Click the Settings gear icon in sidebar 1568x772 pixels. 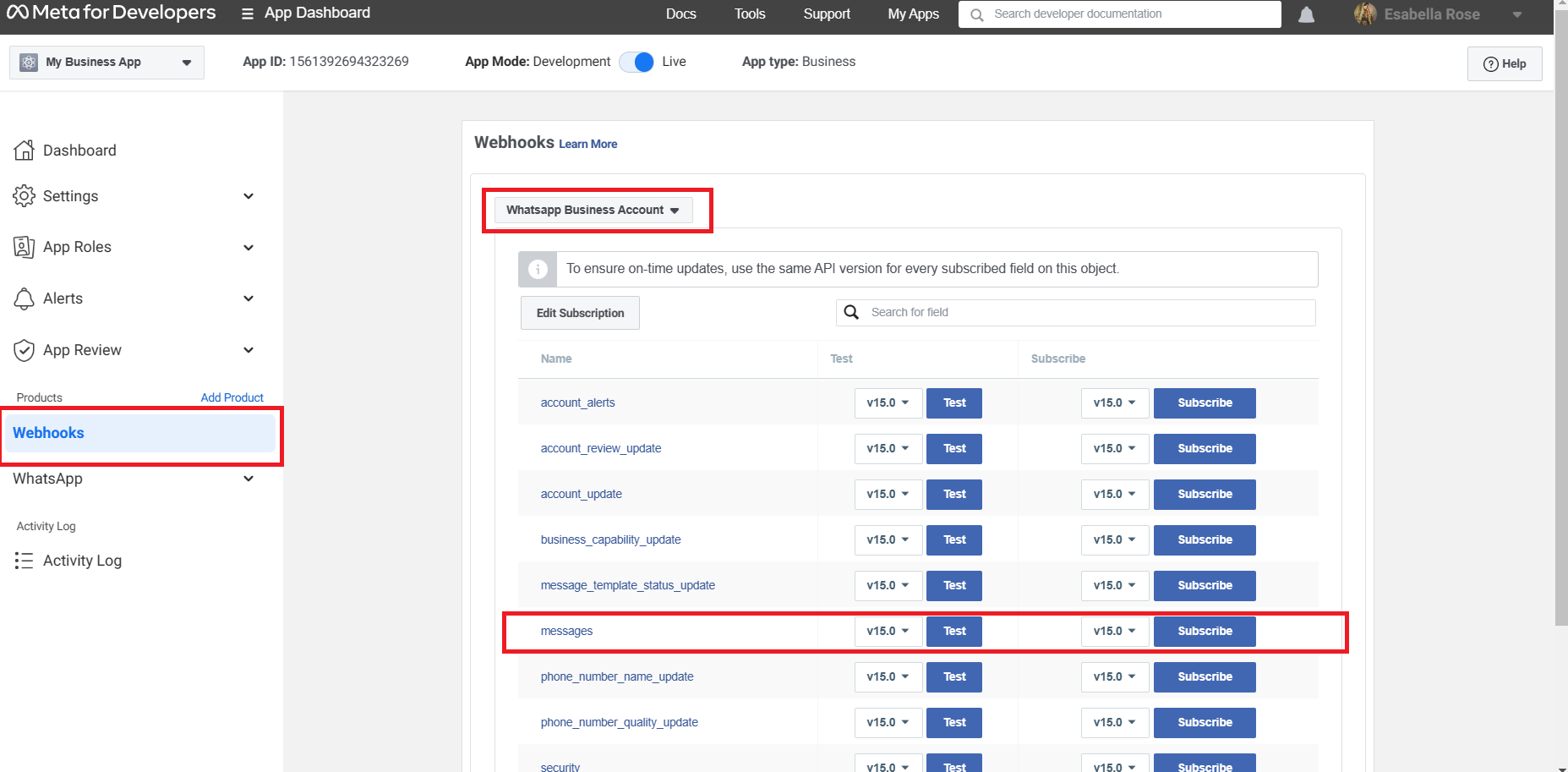(25, 196)
